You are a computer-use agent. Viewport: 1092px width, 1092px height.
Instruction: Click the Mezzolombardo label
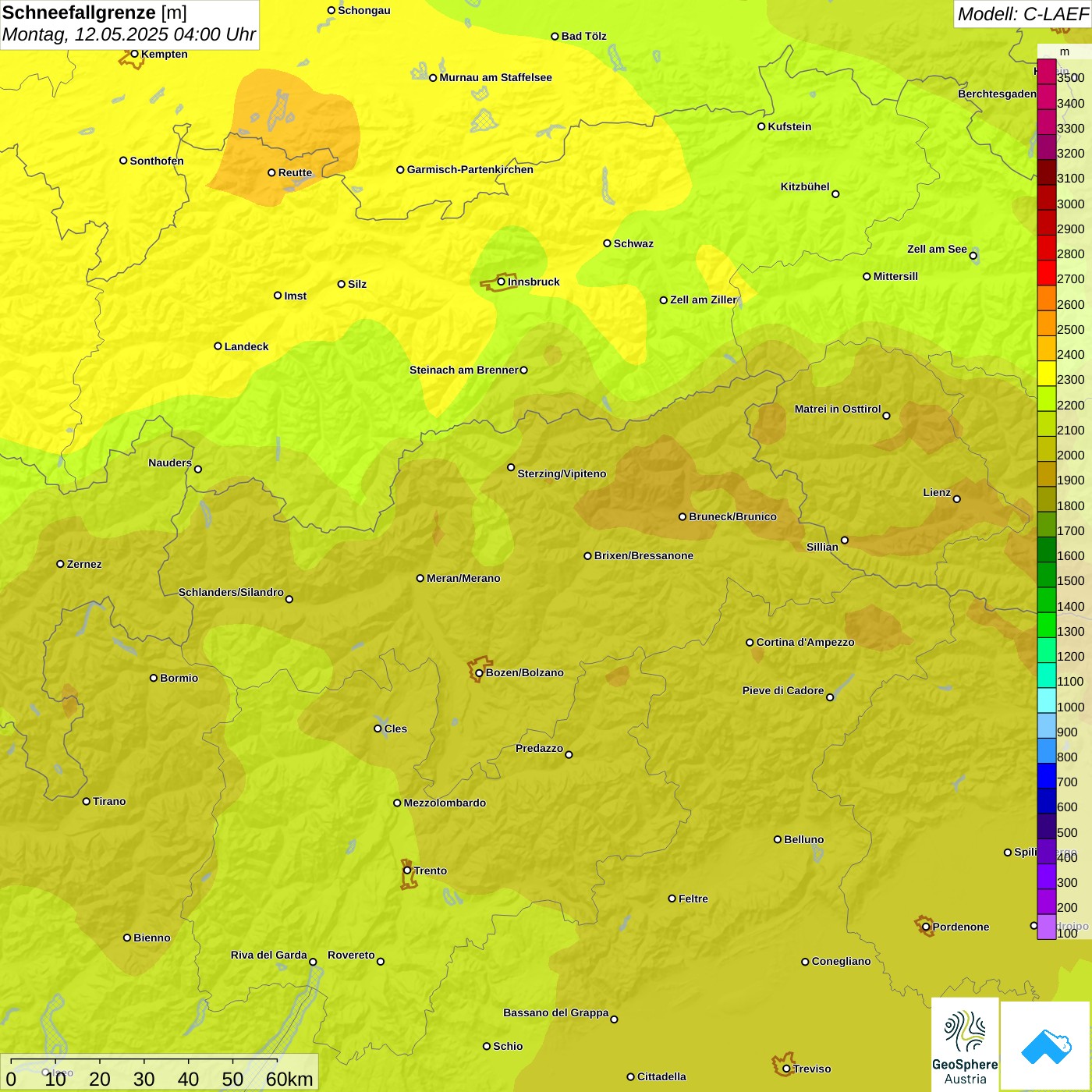(445, 803)
